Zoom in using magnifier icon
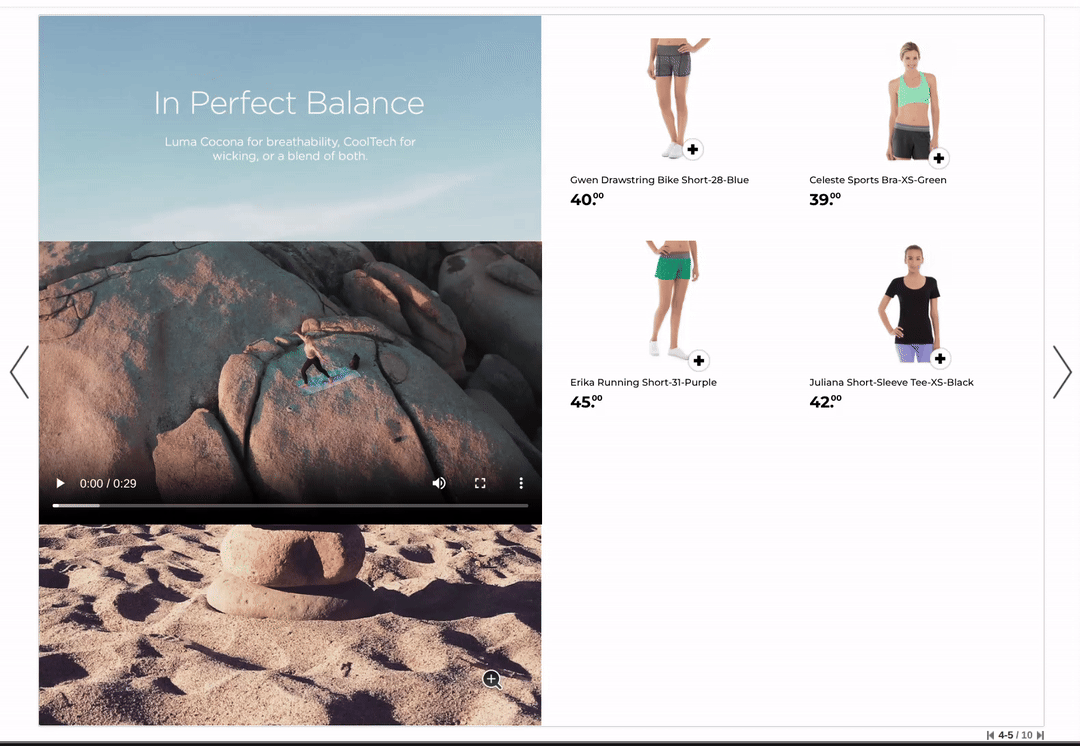The width and height of the screenshot is (1080, 746). [492, 680]
